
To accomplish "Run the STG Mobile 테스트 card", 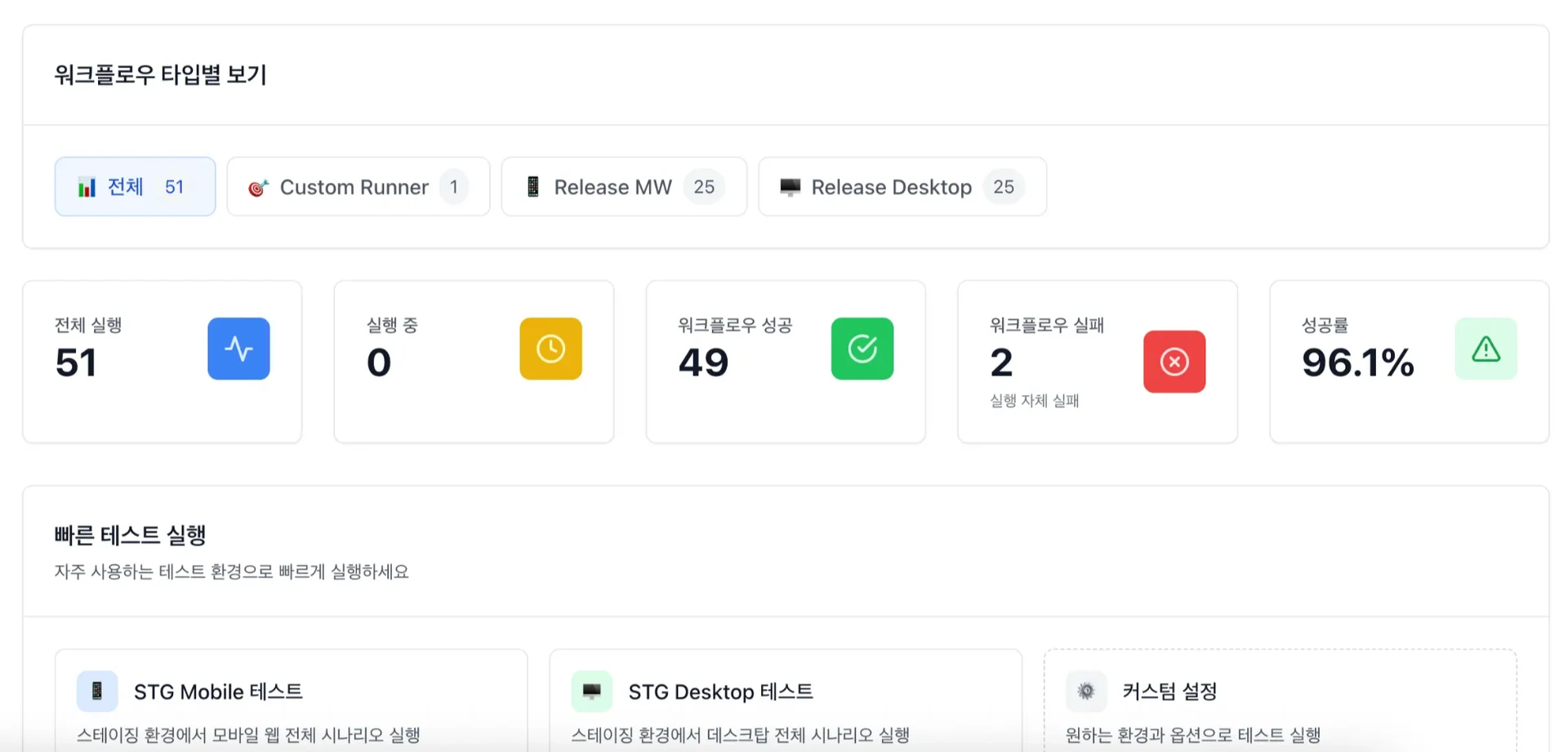I will click(291, 702).
